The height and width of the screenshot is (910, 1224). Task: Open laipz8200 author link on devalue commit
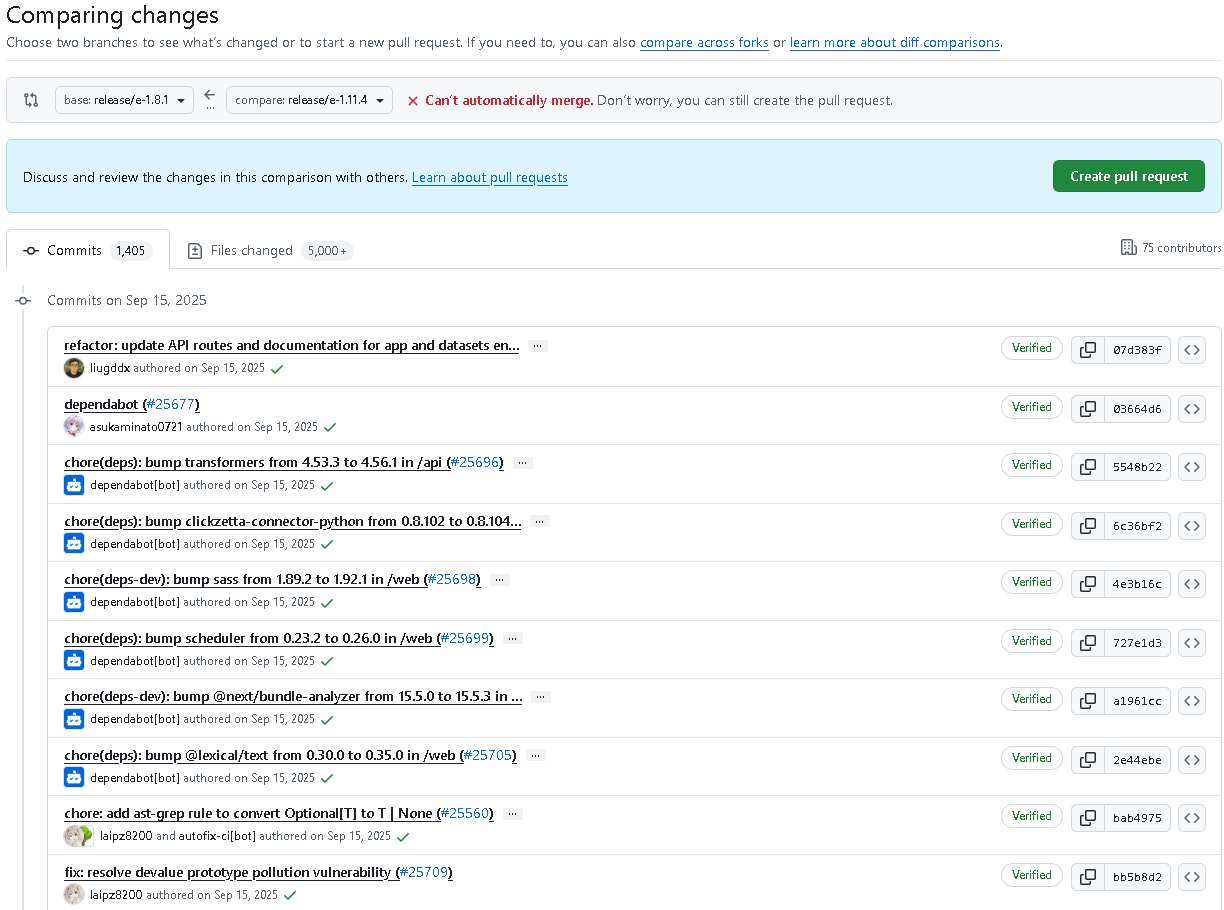pos(116,895)
